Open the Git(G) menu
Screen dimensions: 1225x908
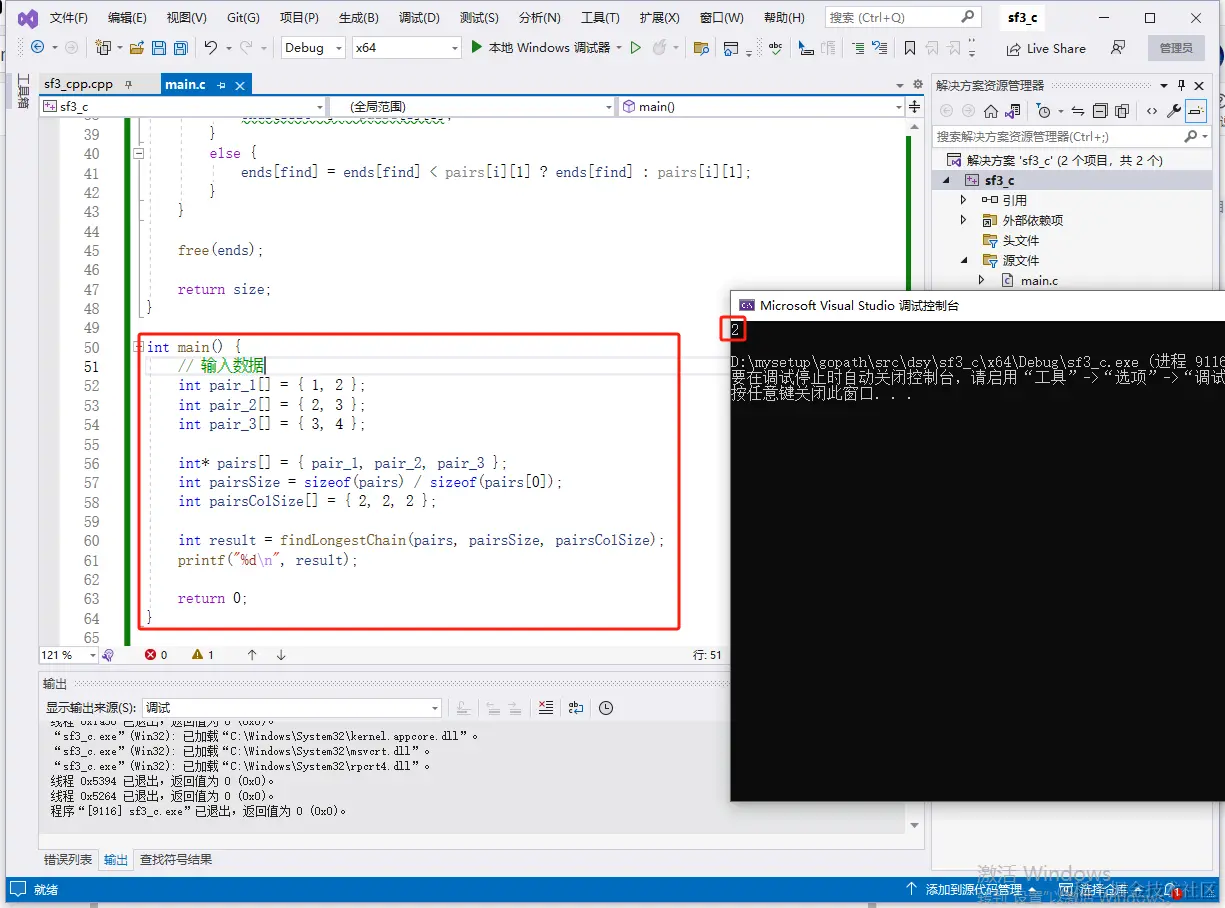(x=243, y=18)
